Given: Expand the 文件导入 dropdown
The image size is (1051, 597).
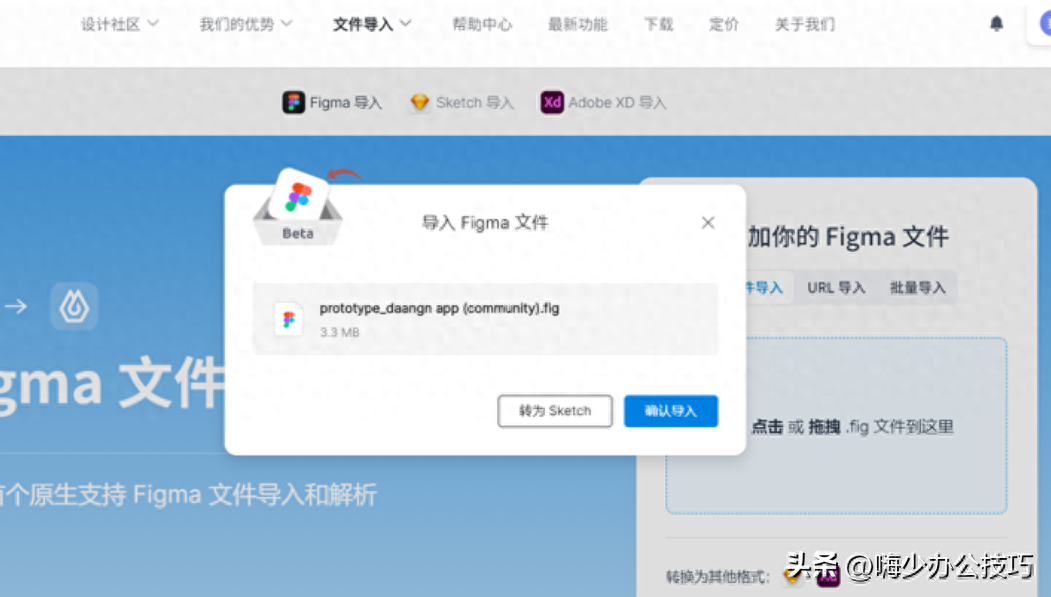Looking at the screenshot, I should pos(372,24).
